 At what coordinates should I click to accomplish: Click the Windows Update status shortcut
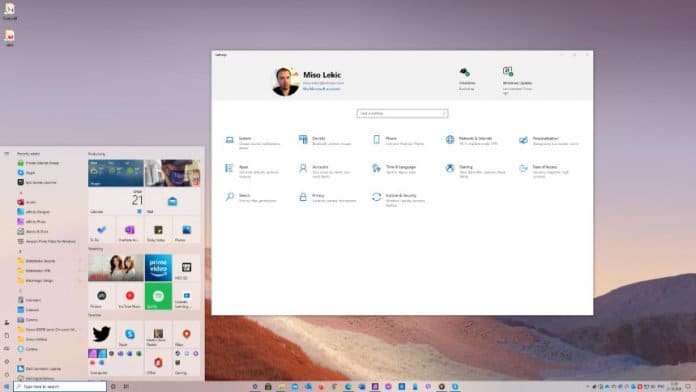point(517,80)
